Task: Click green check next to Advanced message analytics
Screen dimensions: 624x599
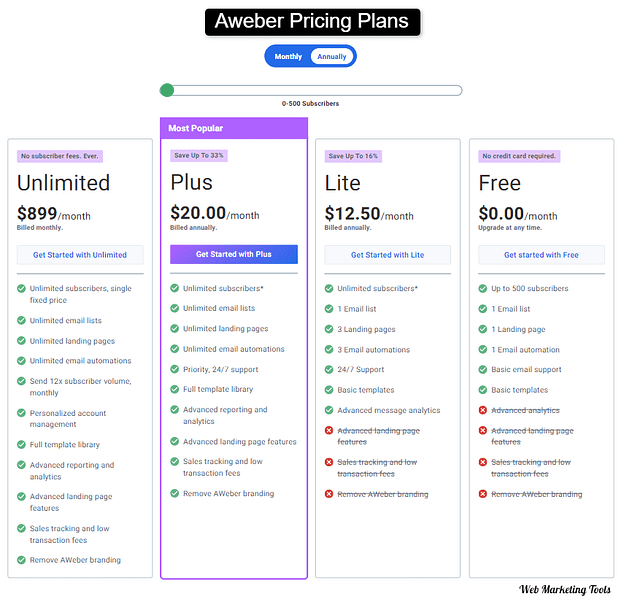Action: coord(329,410)
